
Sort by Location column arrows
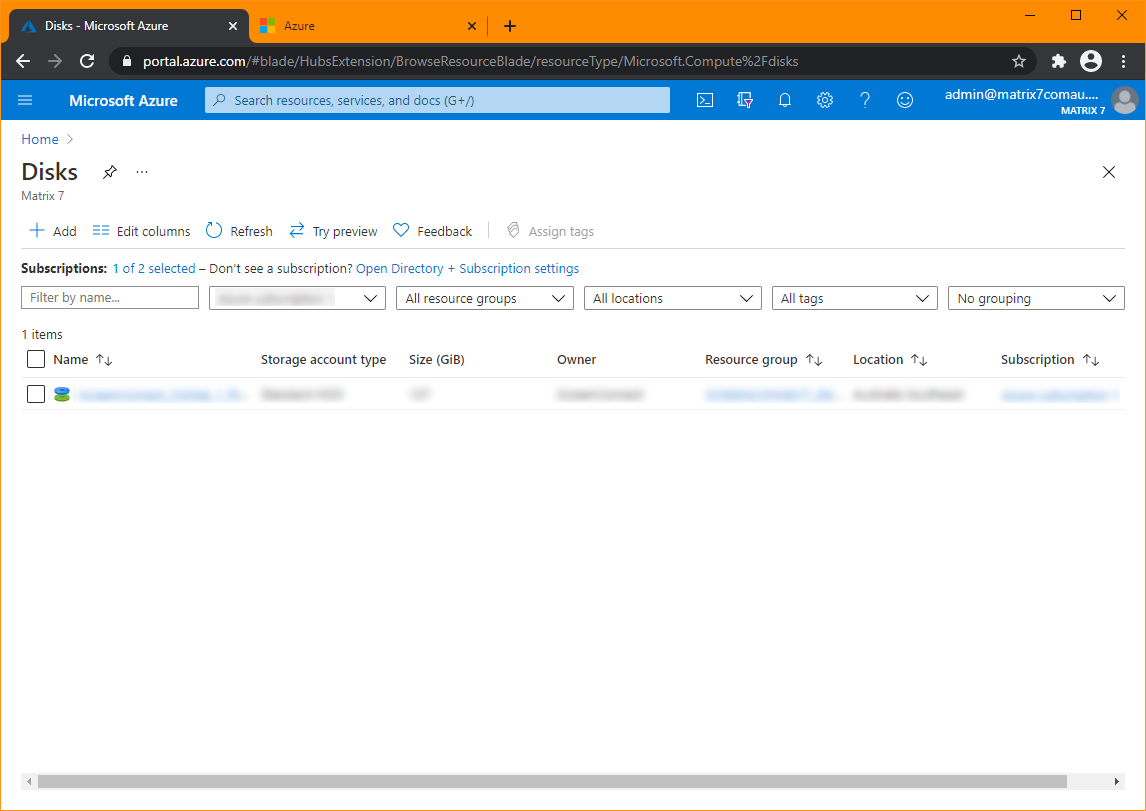pyautogui.click(x=919, y=359)
